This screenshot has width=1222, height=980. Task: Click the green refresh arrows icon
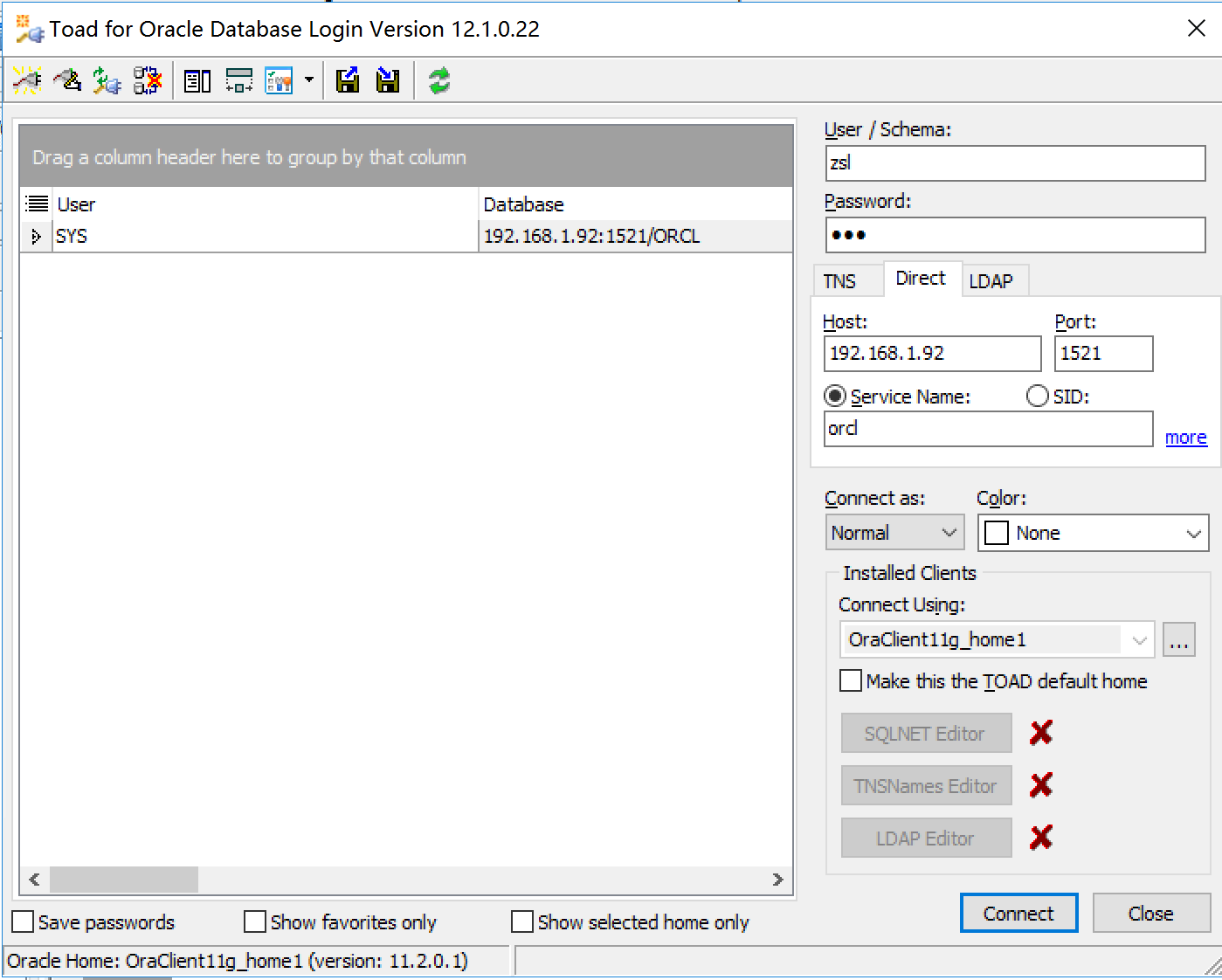(439, 81)
